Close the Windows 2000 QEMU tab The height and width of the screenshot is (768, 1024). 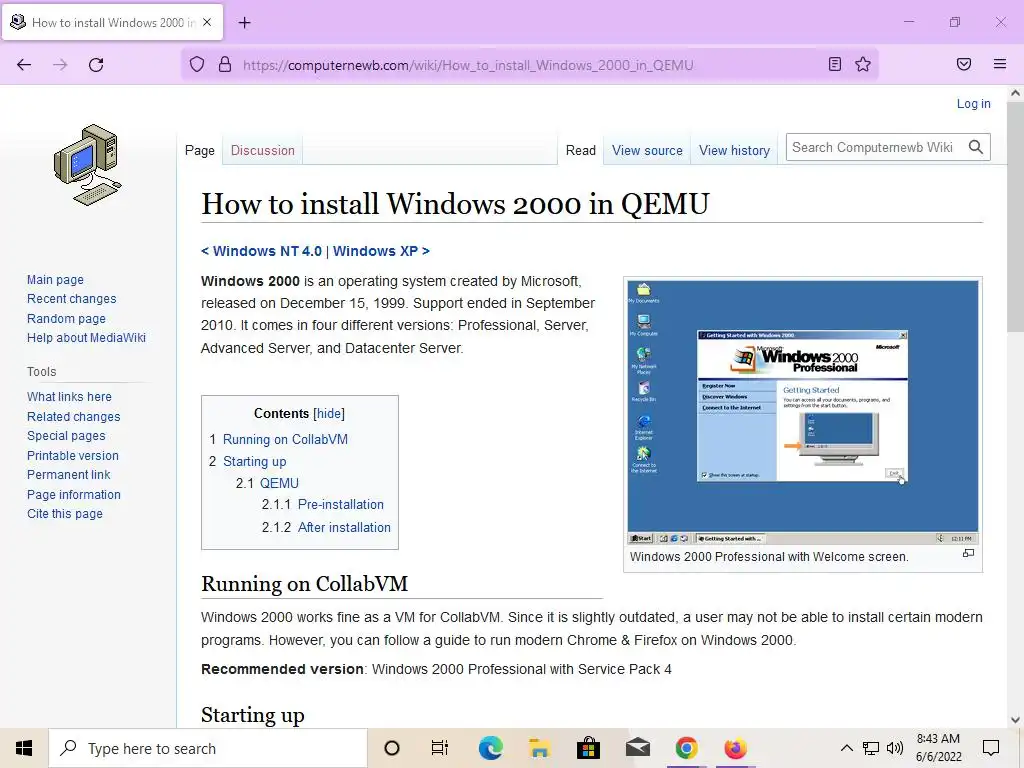click(x=207, y=22)
